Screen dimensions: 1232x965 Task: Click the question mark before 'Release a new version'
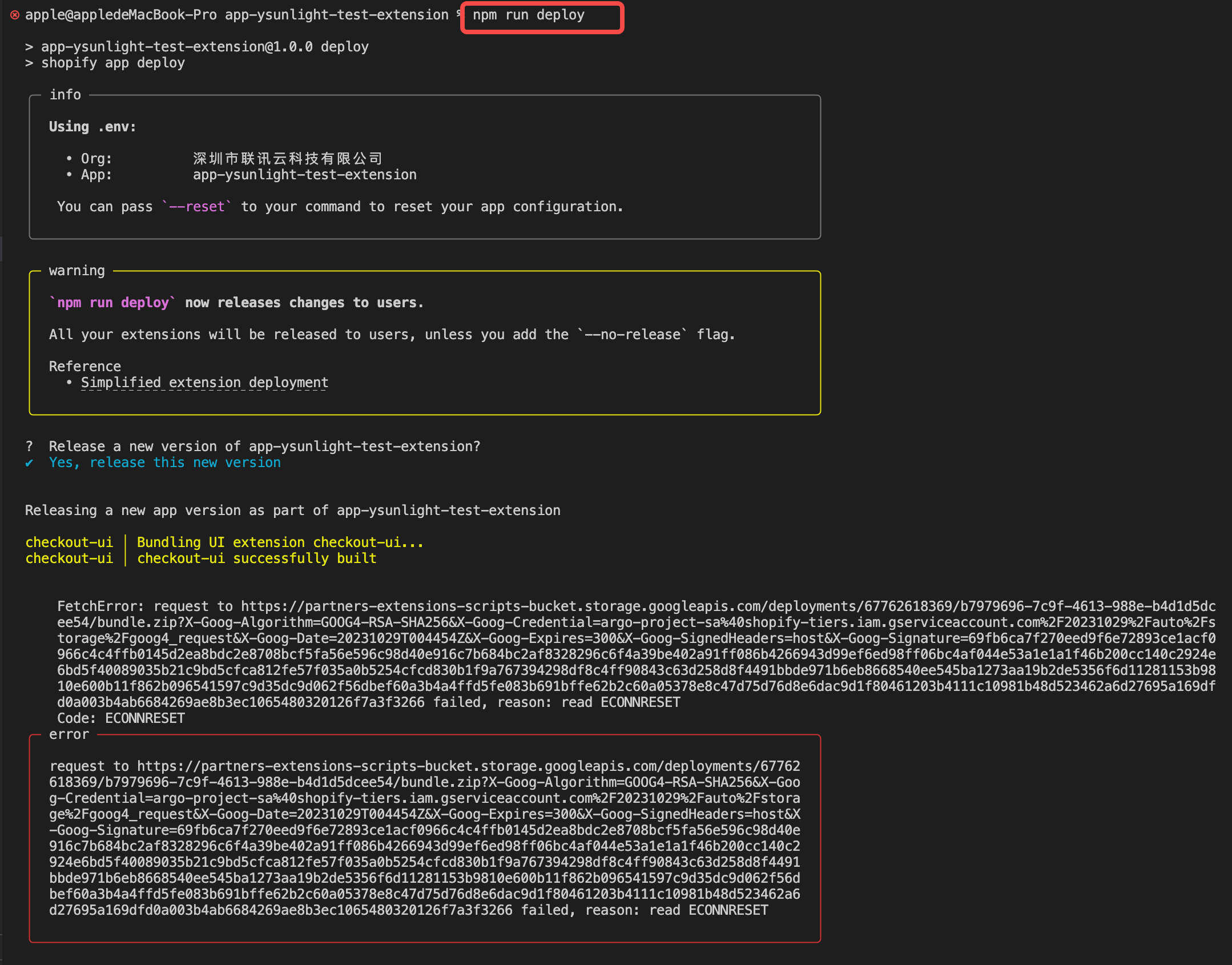click(x=29, y=447)
